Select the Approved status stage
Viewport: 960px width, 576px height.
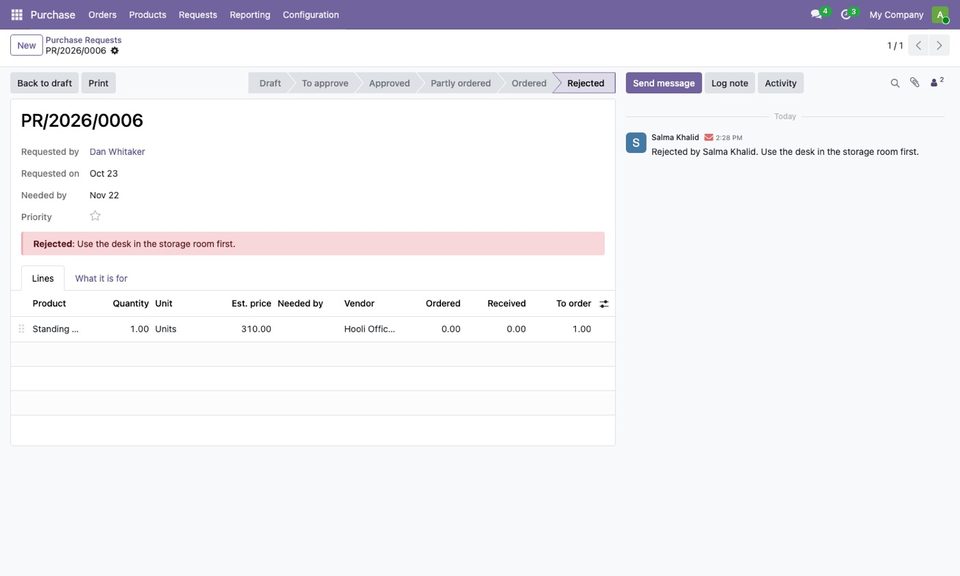coord(389,83)
